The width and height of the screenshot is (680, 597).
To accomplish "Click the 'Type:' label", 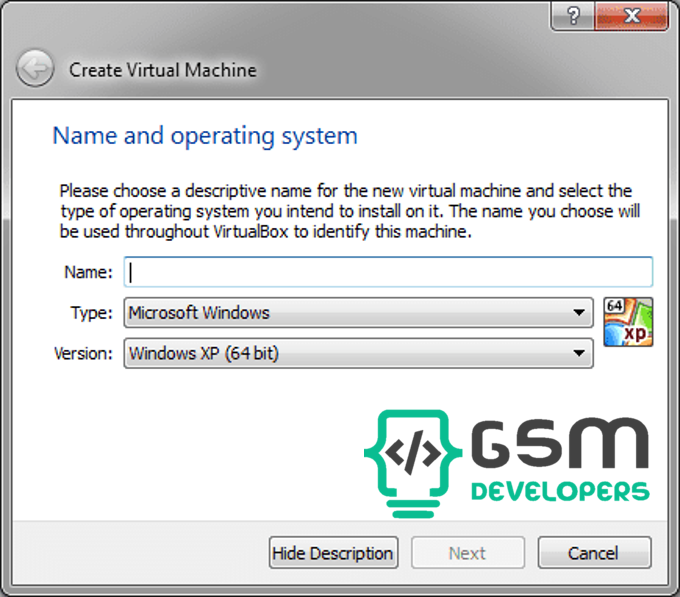I will click(x=92, y=313).
